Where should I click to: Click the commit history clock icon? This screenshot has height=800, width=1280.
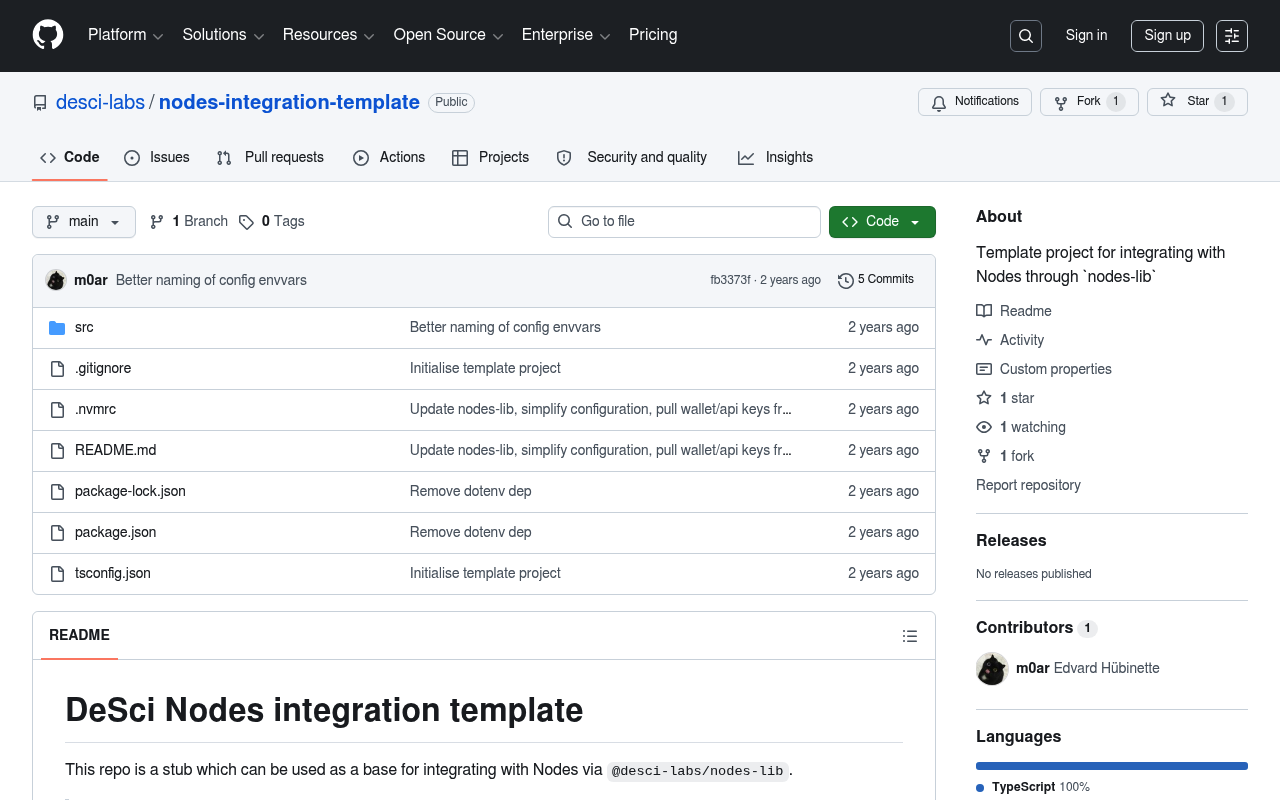coord(846,281)
